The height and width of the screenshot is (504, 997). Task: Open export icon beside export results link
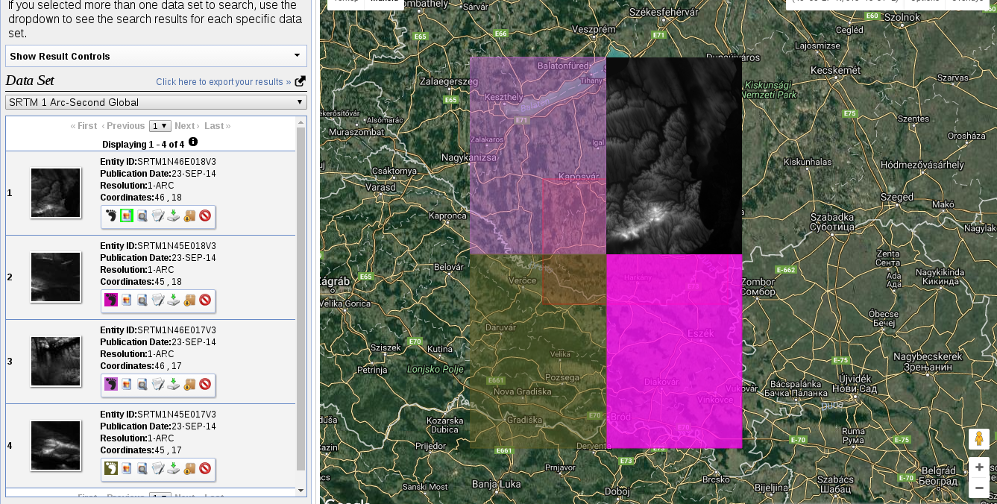tap(300, 82)
